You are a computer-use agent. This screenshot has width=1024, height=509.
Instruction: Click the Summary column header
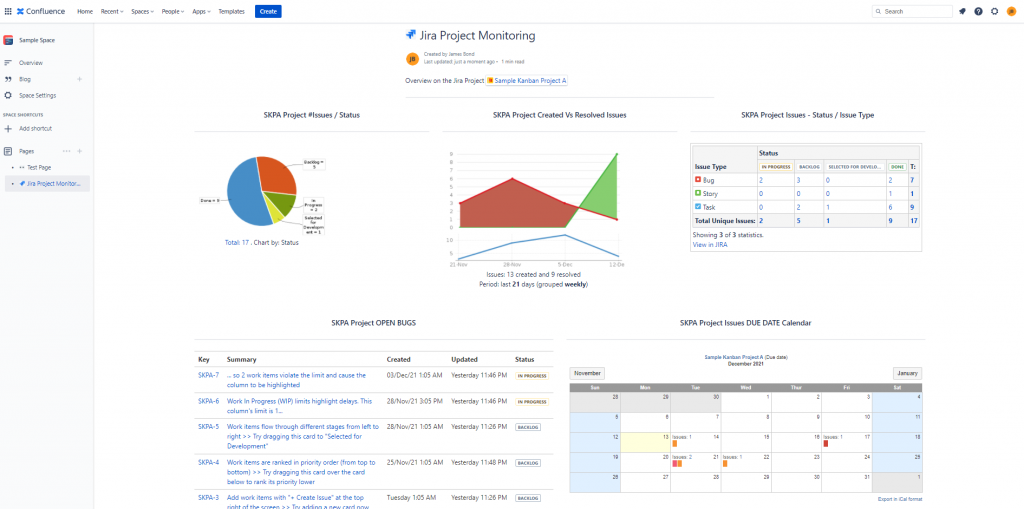point(241,359)
